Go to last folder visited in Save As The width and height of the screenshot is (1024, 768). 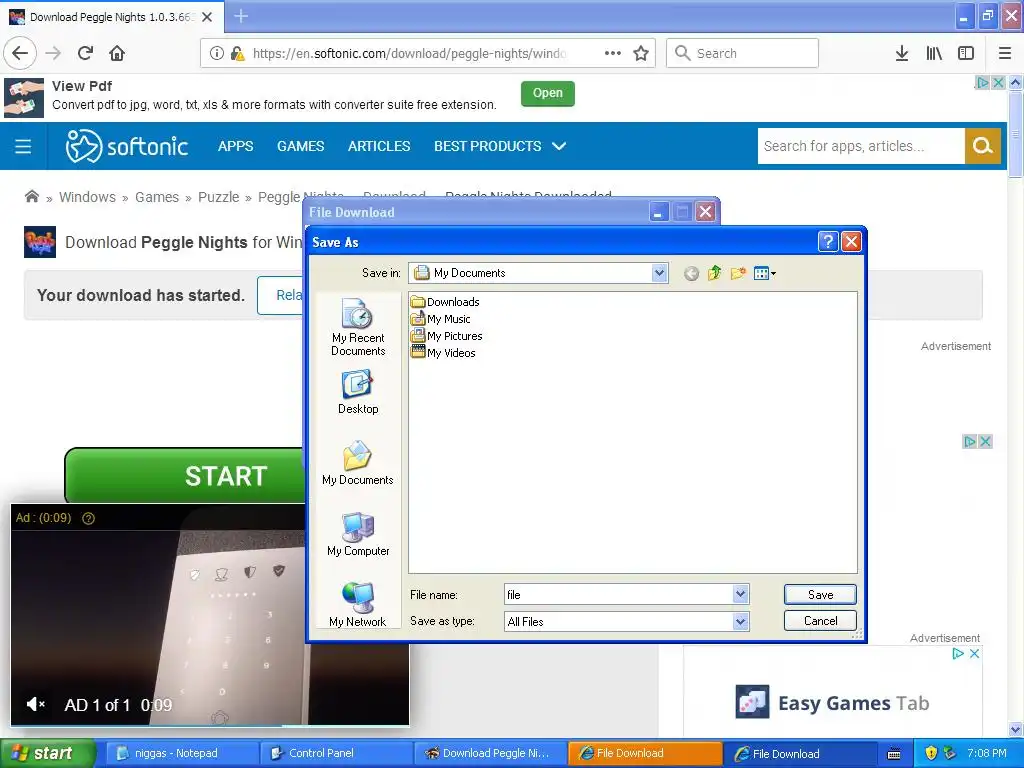[x=691, y=274]
